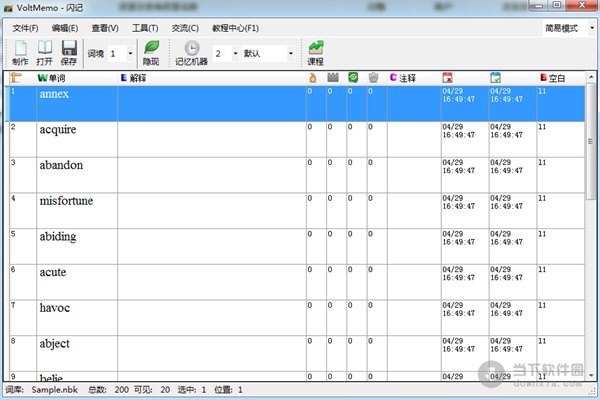Select the word 'abiding'
The width and height of the screenshot is (600, 400).
[58, 237]
